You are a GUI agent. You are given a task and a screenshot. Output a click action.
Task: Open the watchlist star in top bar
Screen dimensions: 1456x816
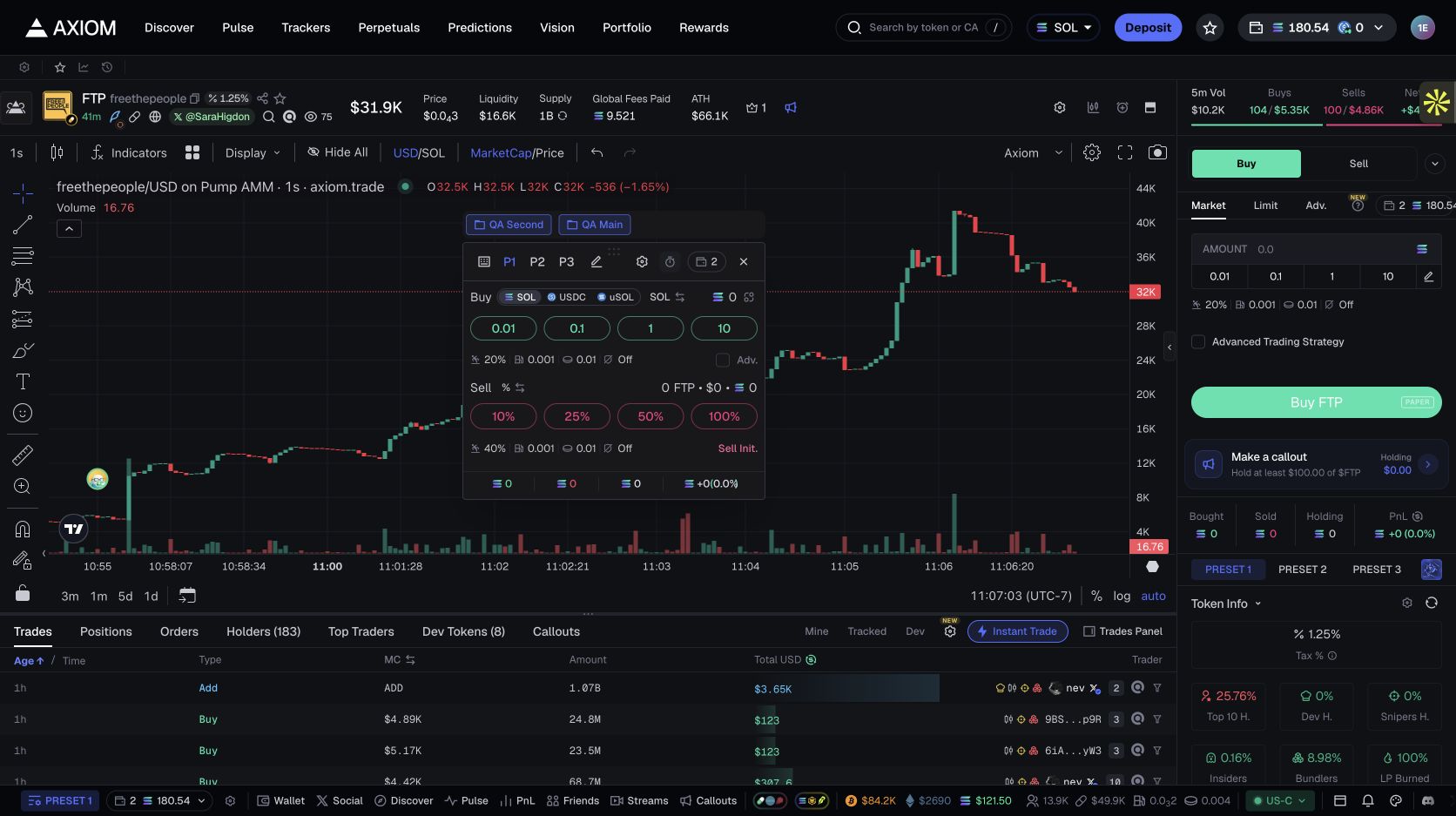(1210, 28)
